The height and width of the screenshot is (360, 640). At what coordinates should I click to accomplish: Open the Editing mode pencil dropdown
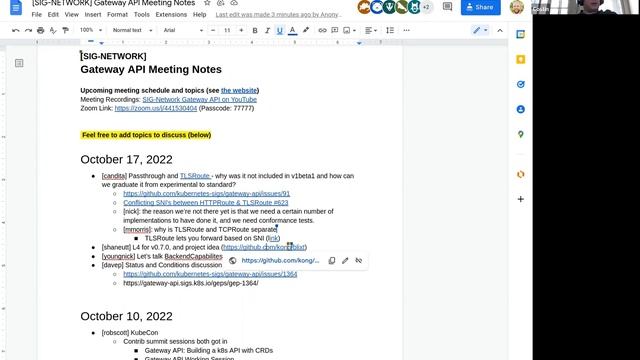click(x=480, y=30)
